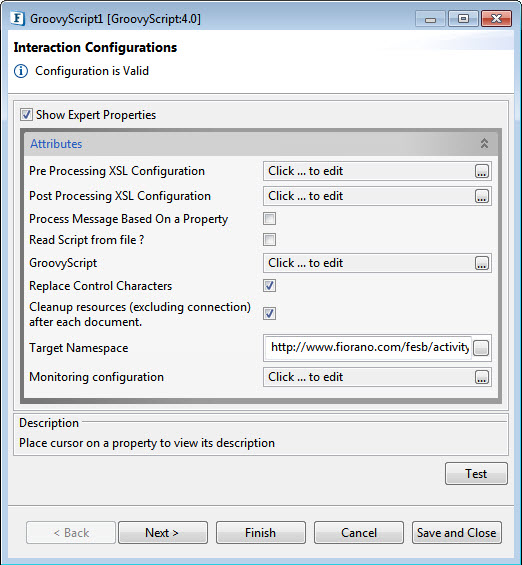
Task: Uncheck Cleanup resources after each document
Action: 269,313
